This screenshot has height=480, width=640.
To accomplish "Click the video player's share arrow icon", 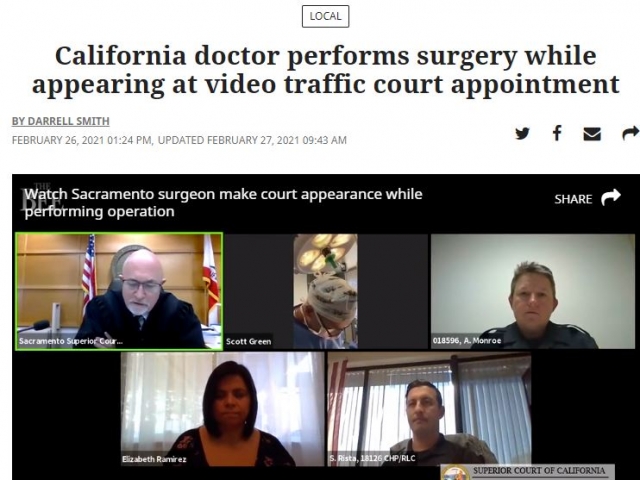I will pyautogui.click(x=611, y=198).
